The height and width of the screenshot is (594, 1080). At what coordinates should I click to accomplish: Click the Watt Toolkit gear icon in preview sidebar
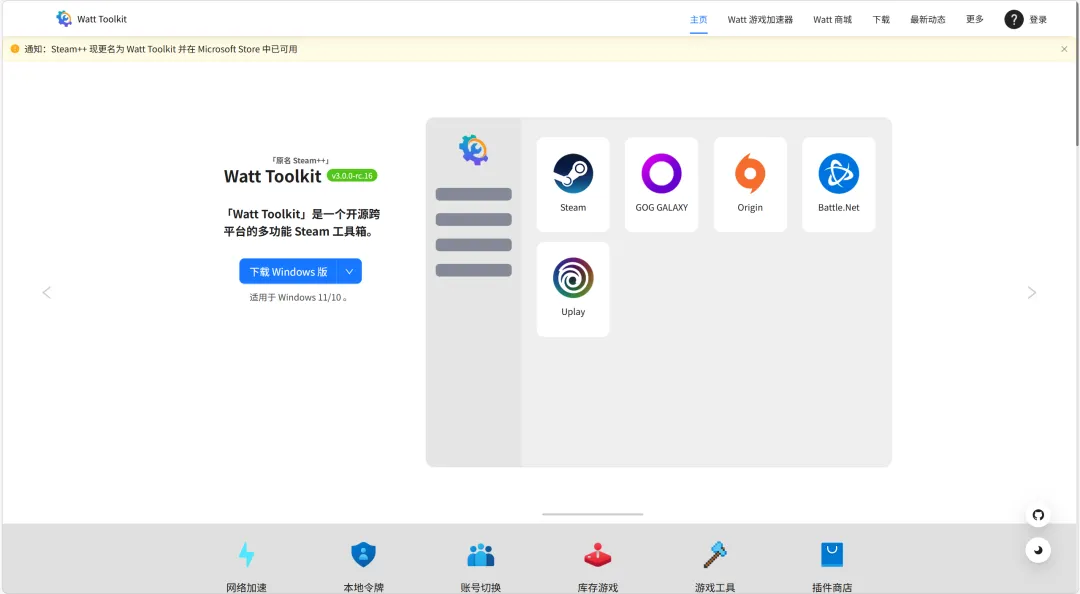pyautogui.click(x=474, y=150)
